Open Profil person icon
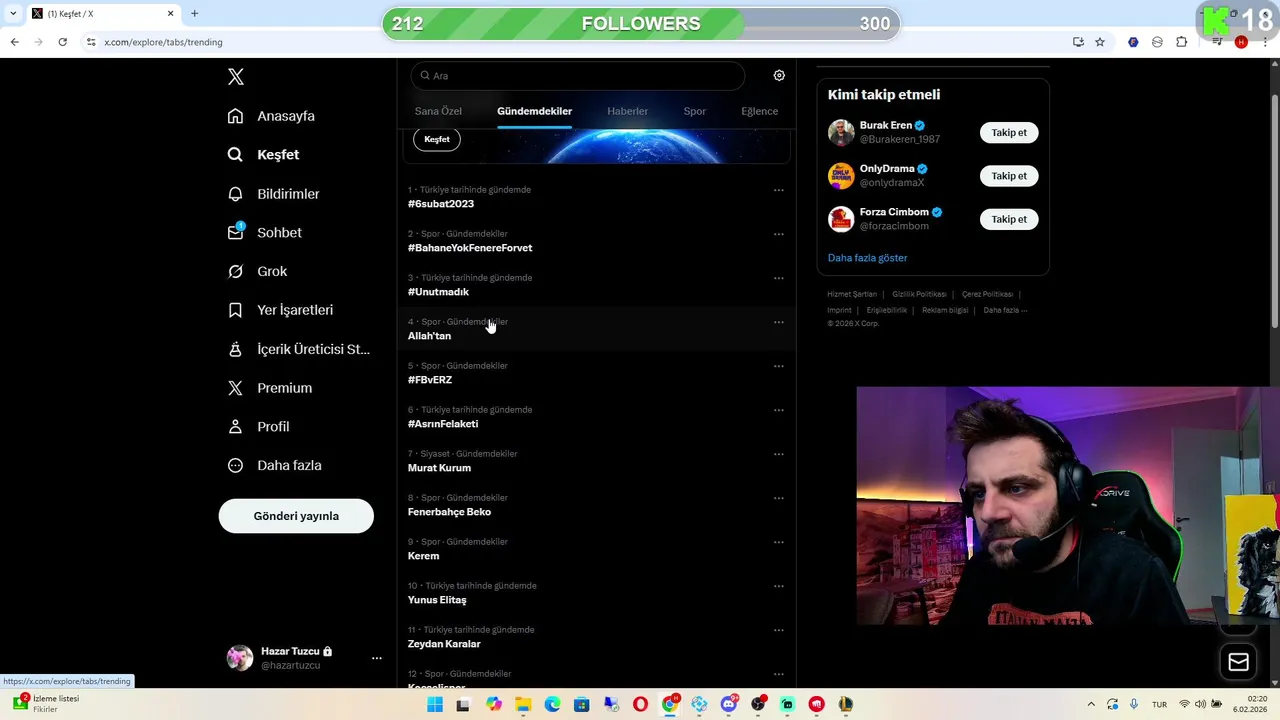 point(235,426)
